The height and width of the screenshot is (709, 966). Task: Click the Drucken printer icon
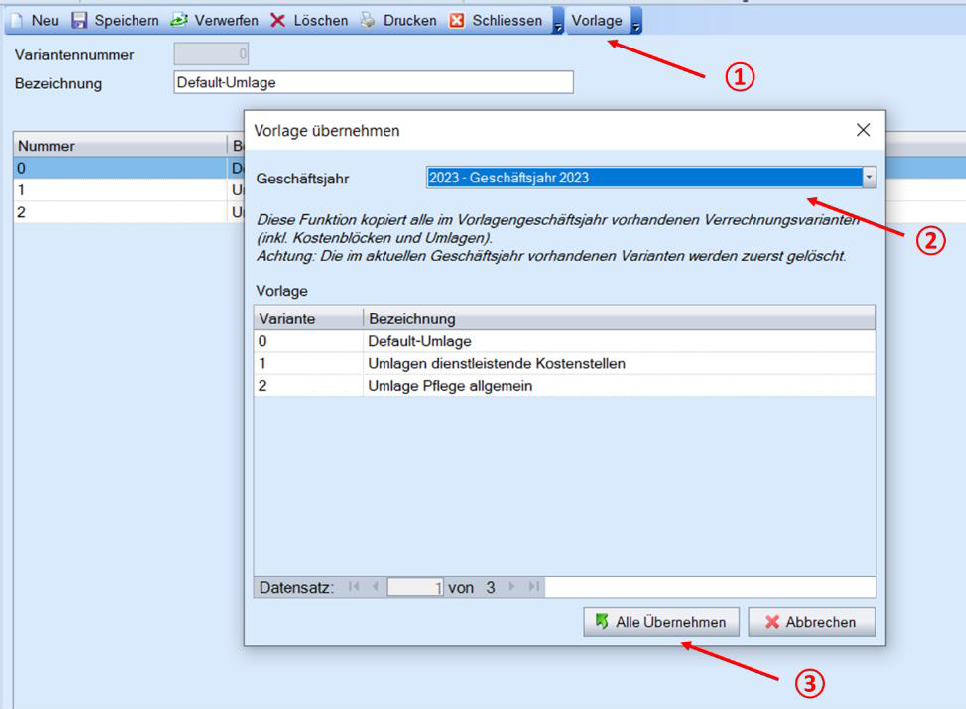pyautogui.click(x=368, y=20)
